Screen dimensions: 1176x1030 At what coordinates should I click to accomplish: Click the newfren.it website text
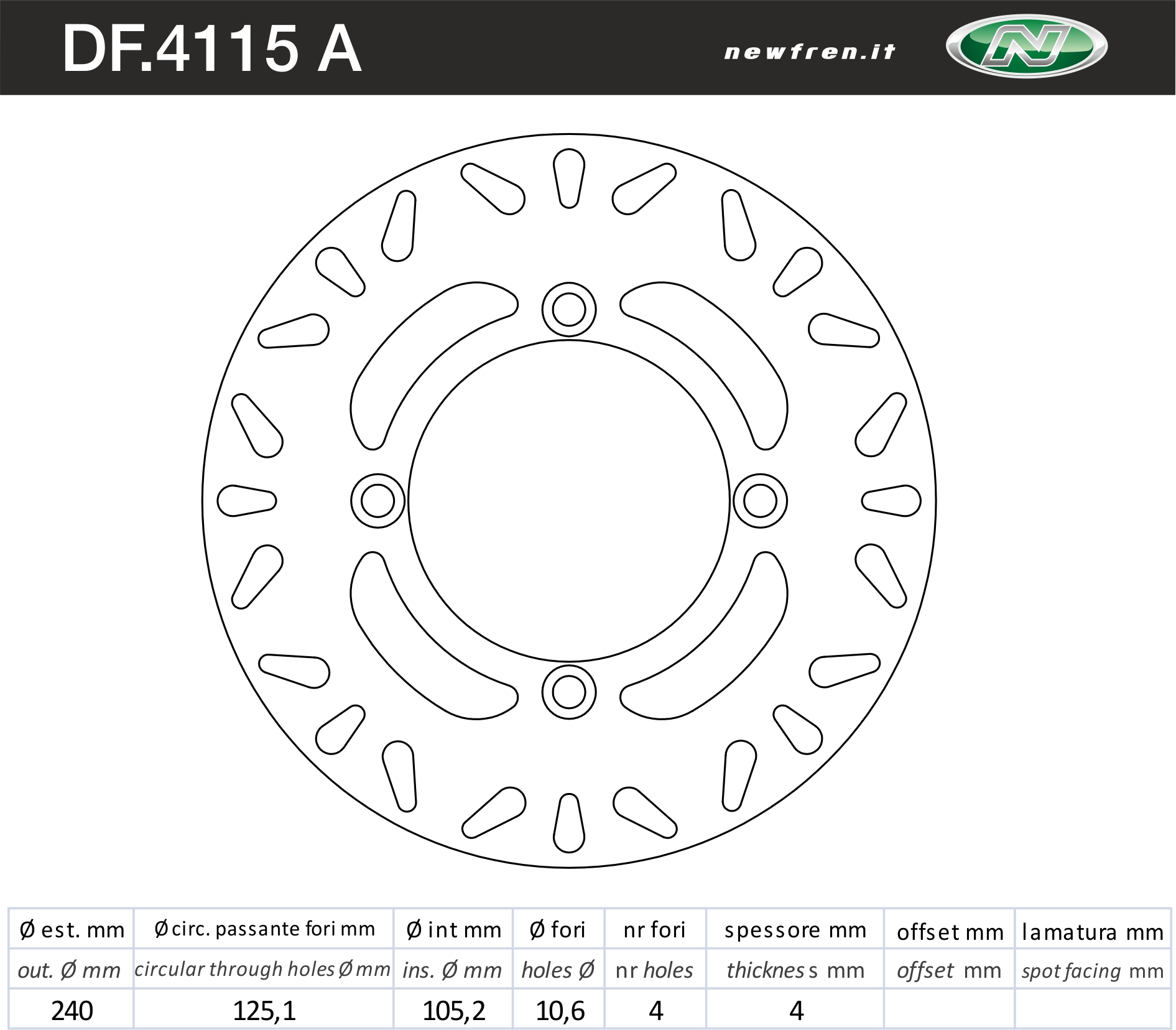[809, 52]
